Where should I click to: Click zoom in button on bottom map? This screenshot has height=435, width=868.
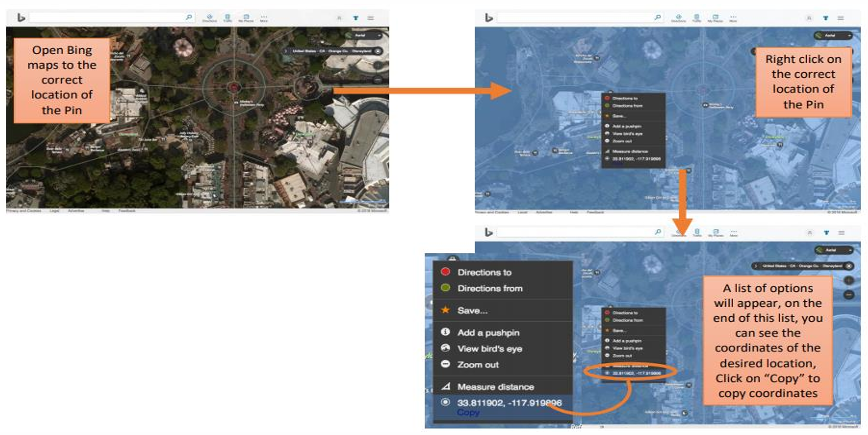tap(849, 280)
